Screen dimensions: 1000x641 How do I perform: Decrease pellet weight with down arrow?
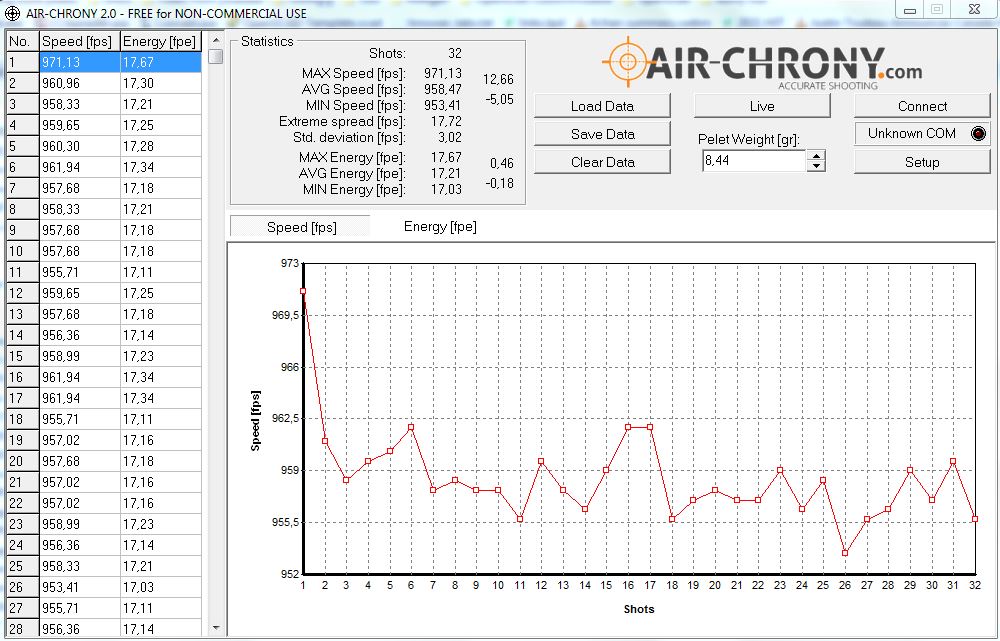(816, 166)
